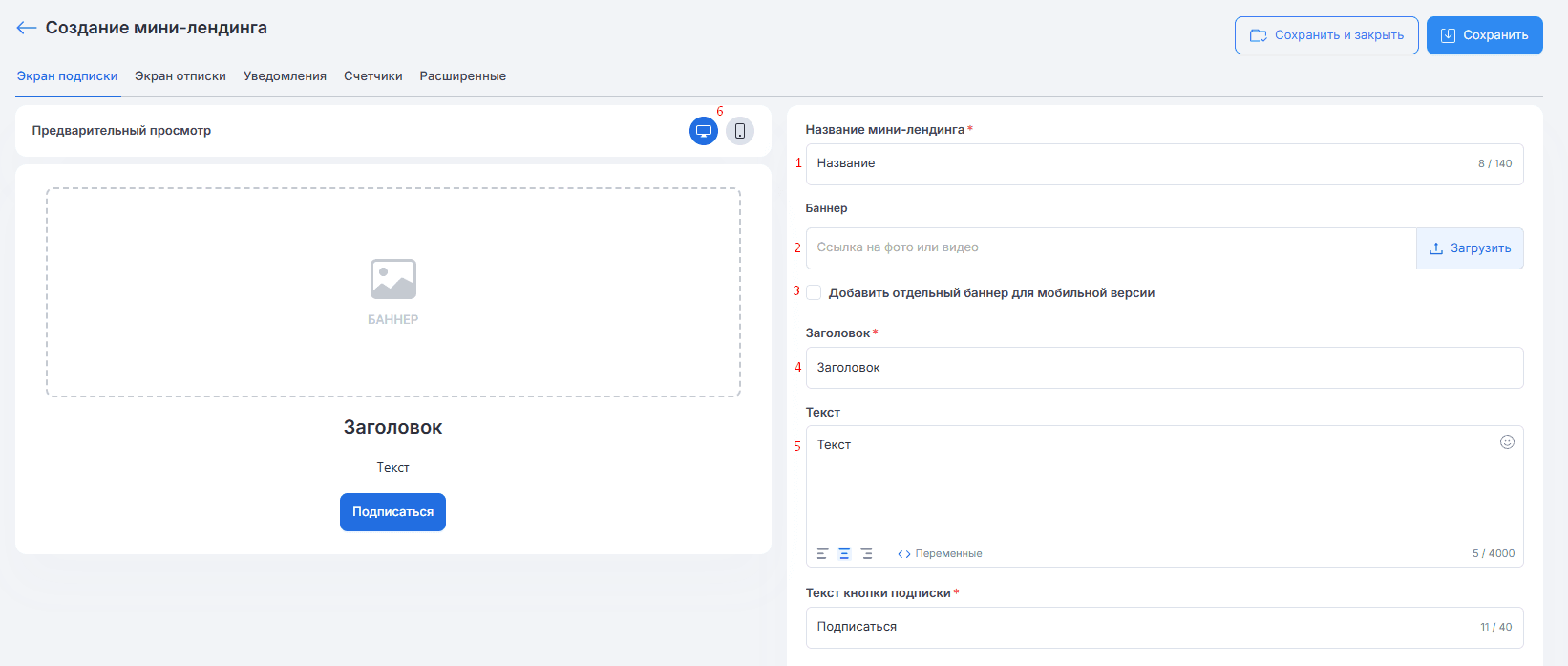Open the Уведомления tab
Screen dimensions: 1568x666
point(285,76)
